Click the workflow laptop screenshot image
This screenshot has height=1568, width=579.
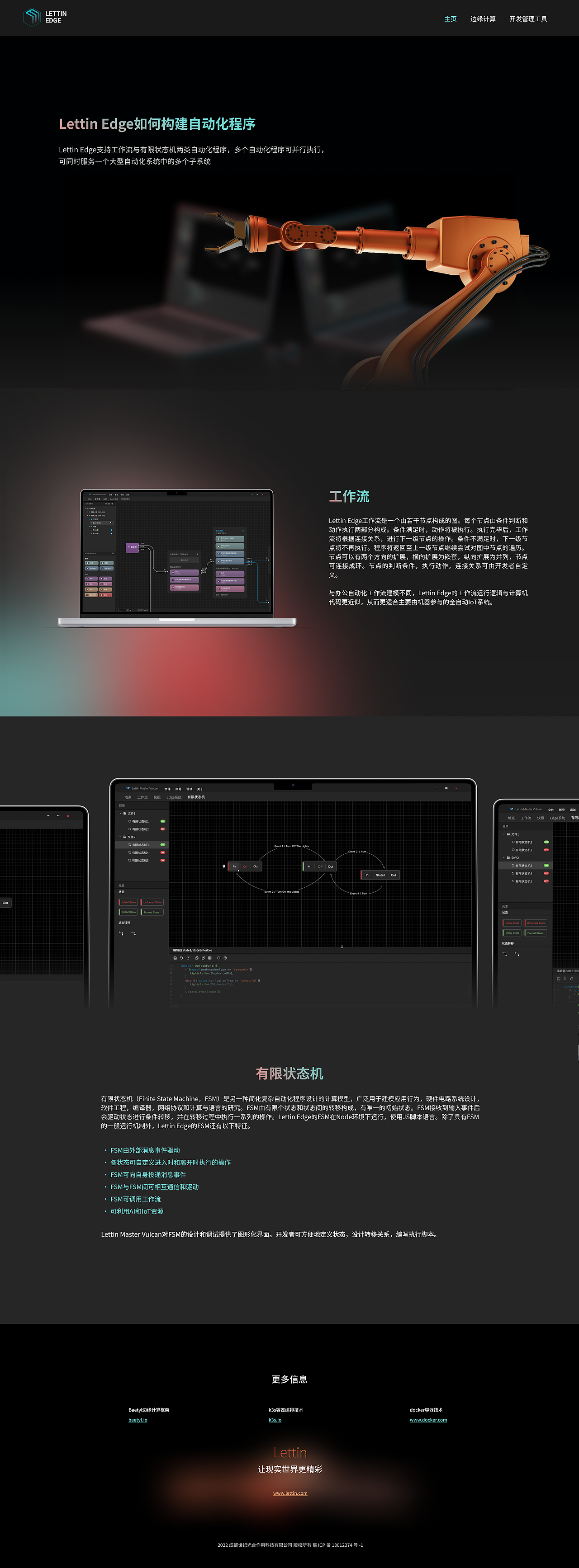pyautogui.click(x=177, y=558)
